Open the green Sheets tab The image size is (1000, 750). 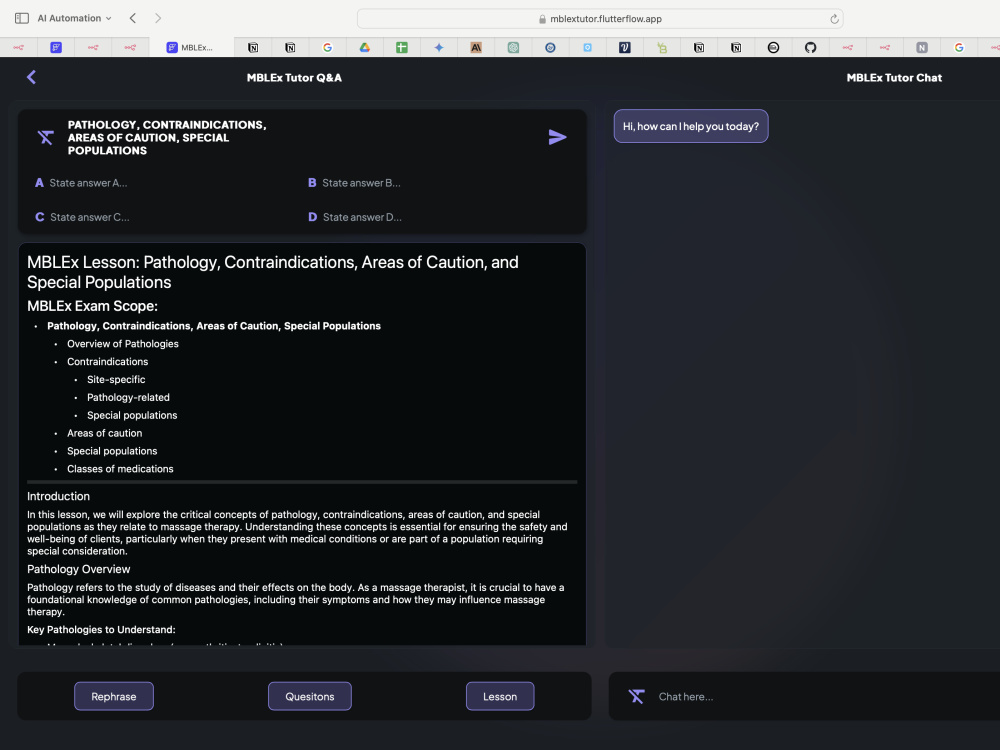click(x=402, y=47)
